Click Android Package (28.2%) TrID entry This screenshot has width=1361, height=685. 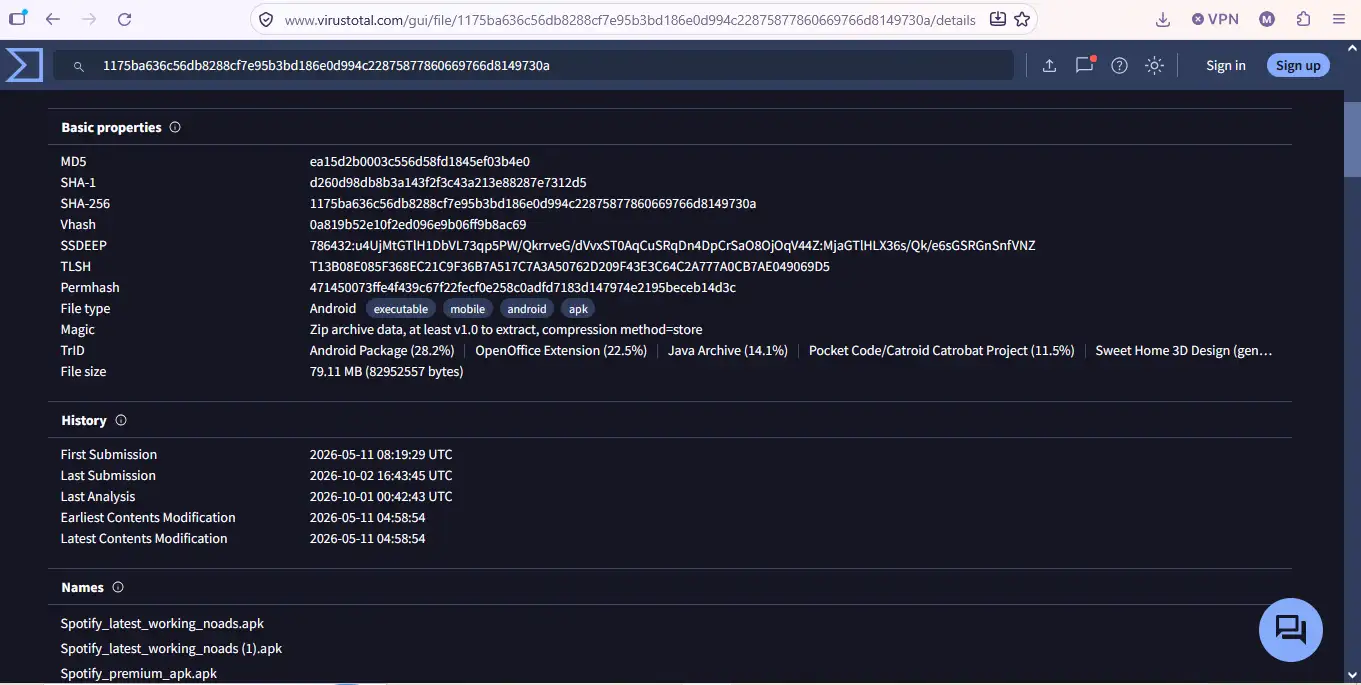[382, 350]
